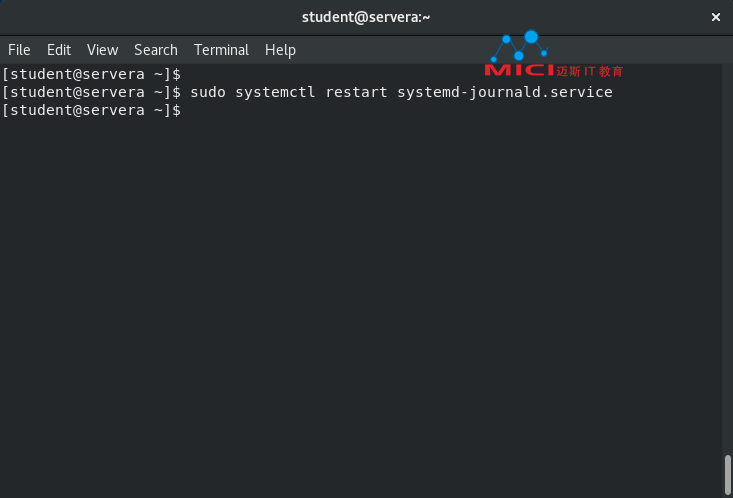Click the sudo word in command line

[208, 92]
